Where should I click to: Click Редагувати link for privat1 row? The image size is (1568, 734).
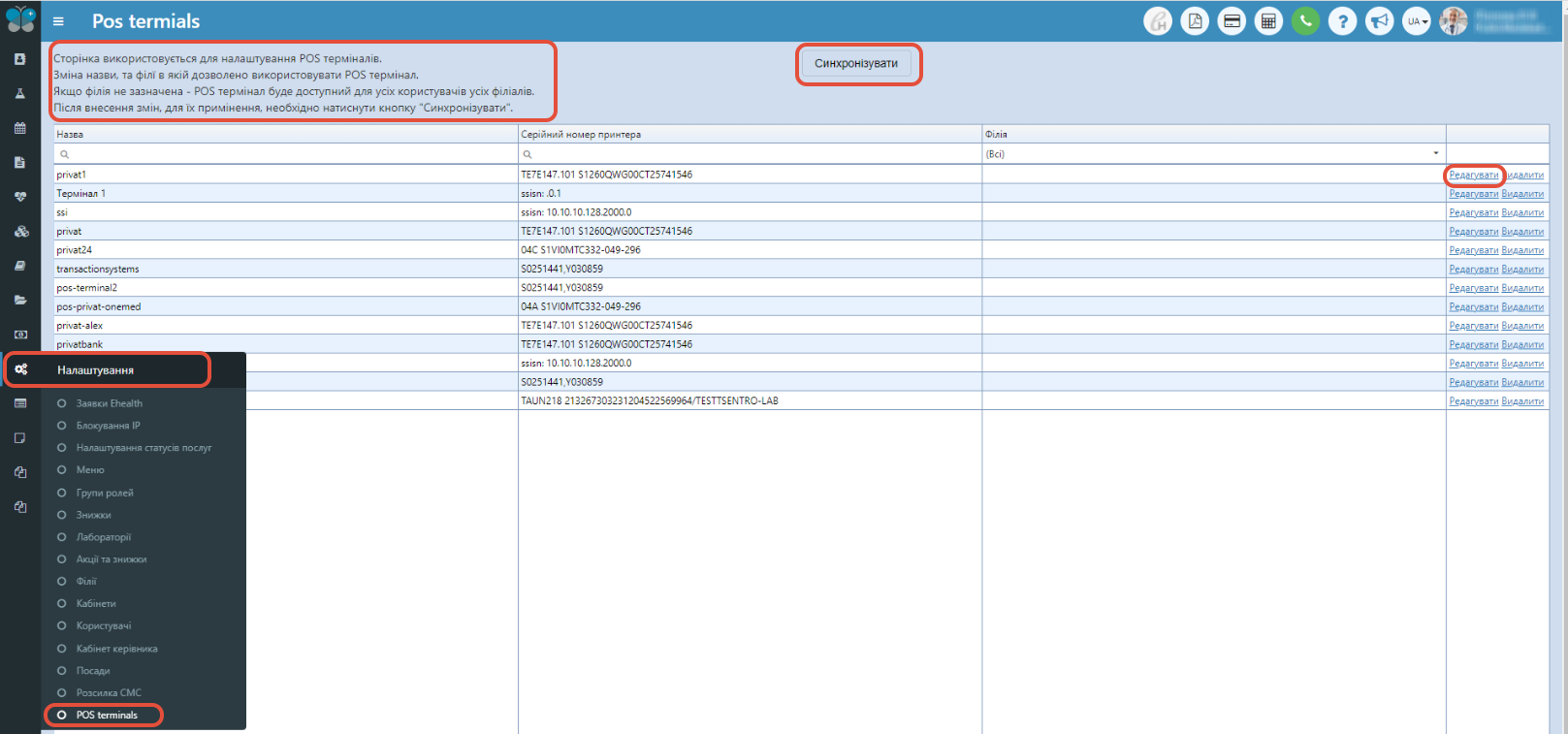tap(1473, 176)
